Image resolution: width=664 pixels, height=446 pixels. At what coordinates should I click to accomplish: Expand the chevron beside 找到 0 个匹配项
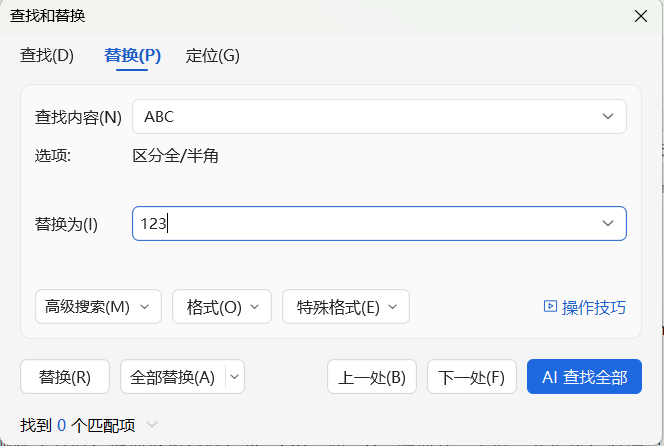(x=152, y=424)
